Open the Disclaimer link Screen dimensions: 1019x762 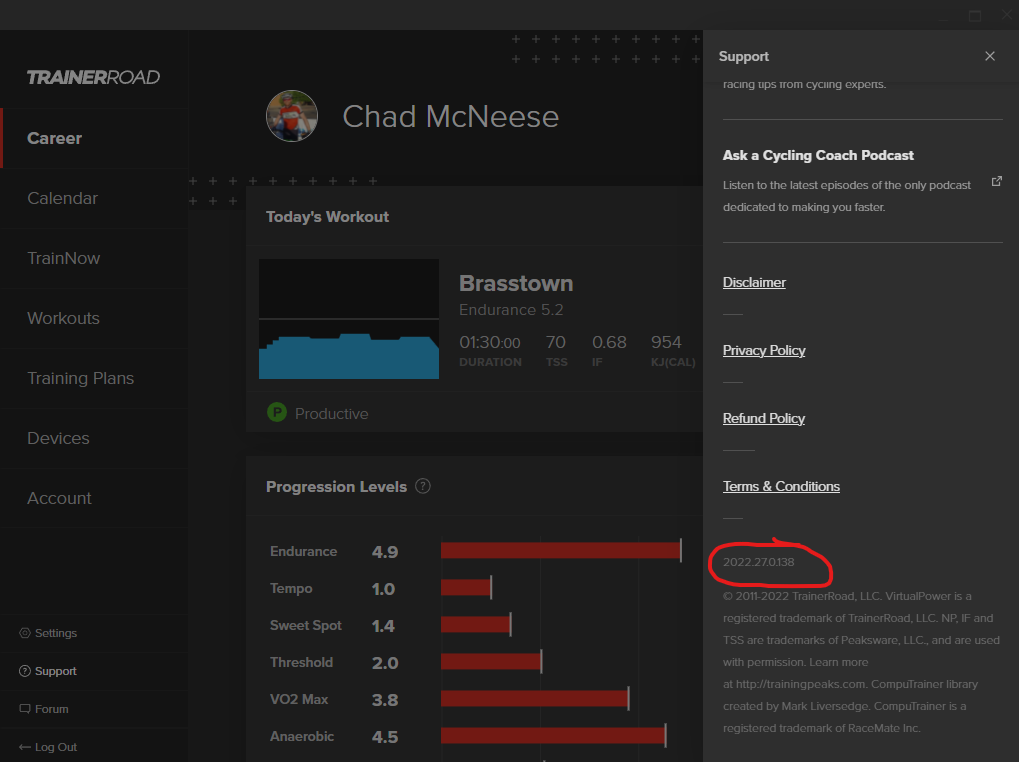(754, 283)
